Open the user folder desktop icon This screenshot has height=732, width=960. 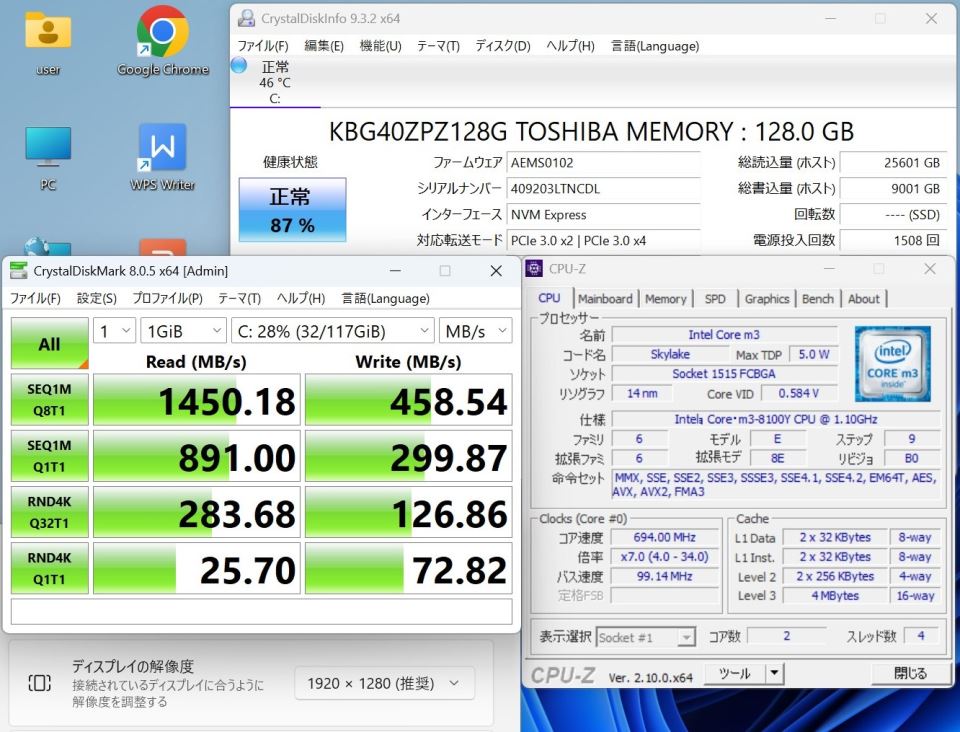48,42
